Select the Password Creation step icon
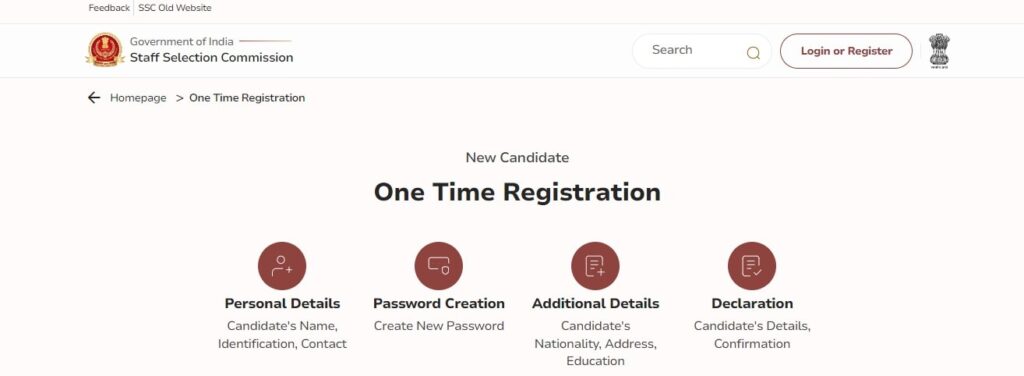 pos(439,266)
